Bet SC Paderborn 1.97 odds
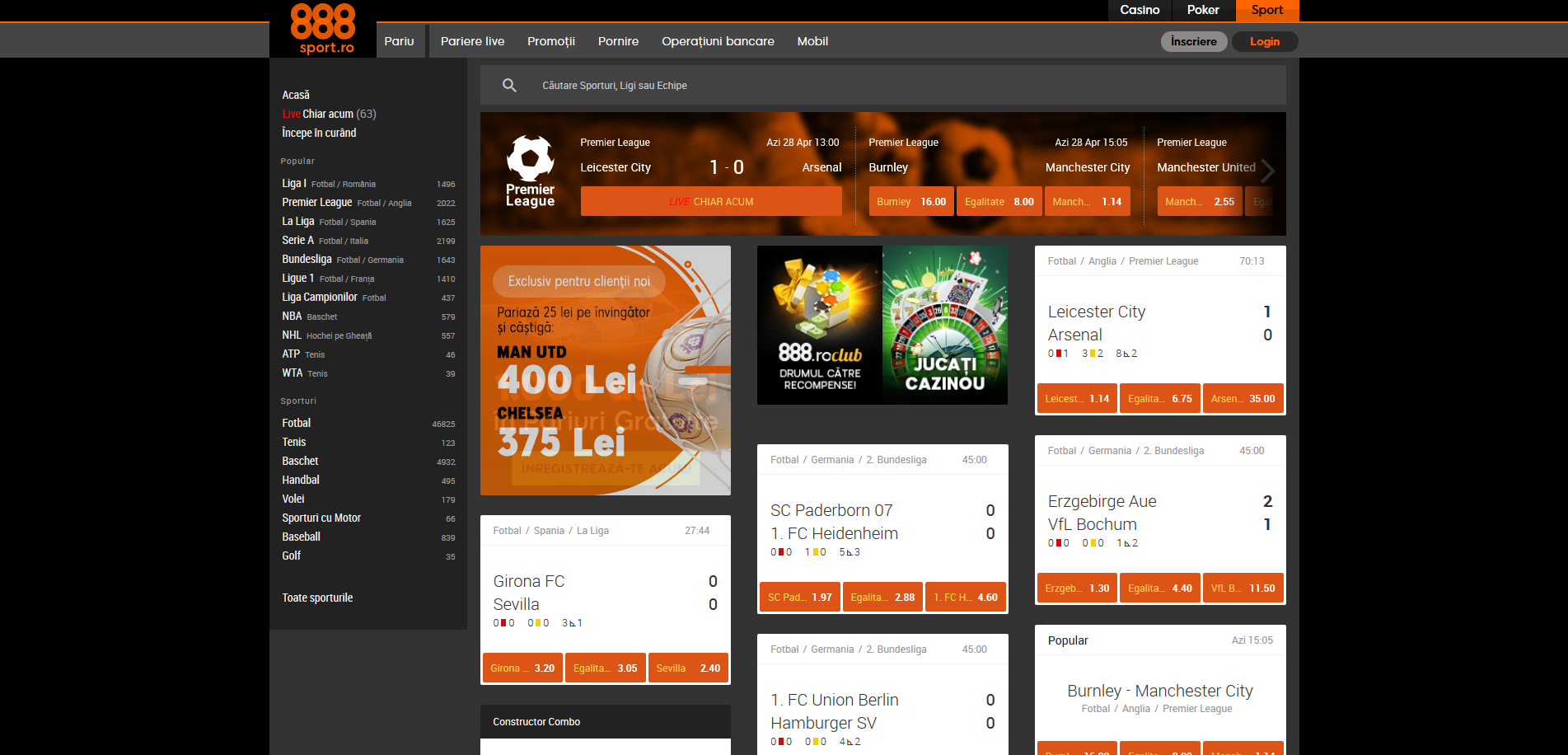The width and height of the screenshot is (1568, 755). [800, 598]
